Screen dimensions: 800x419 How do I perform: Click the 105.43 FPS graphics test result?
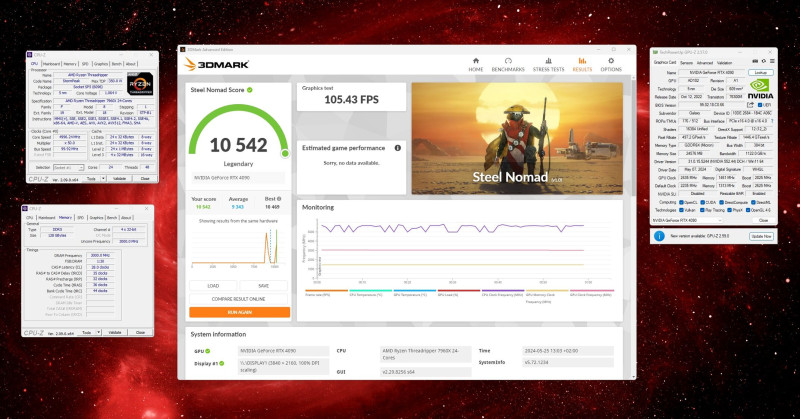(352, 100)
